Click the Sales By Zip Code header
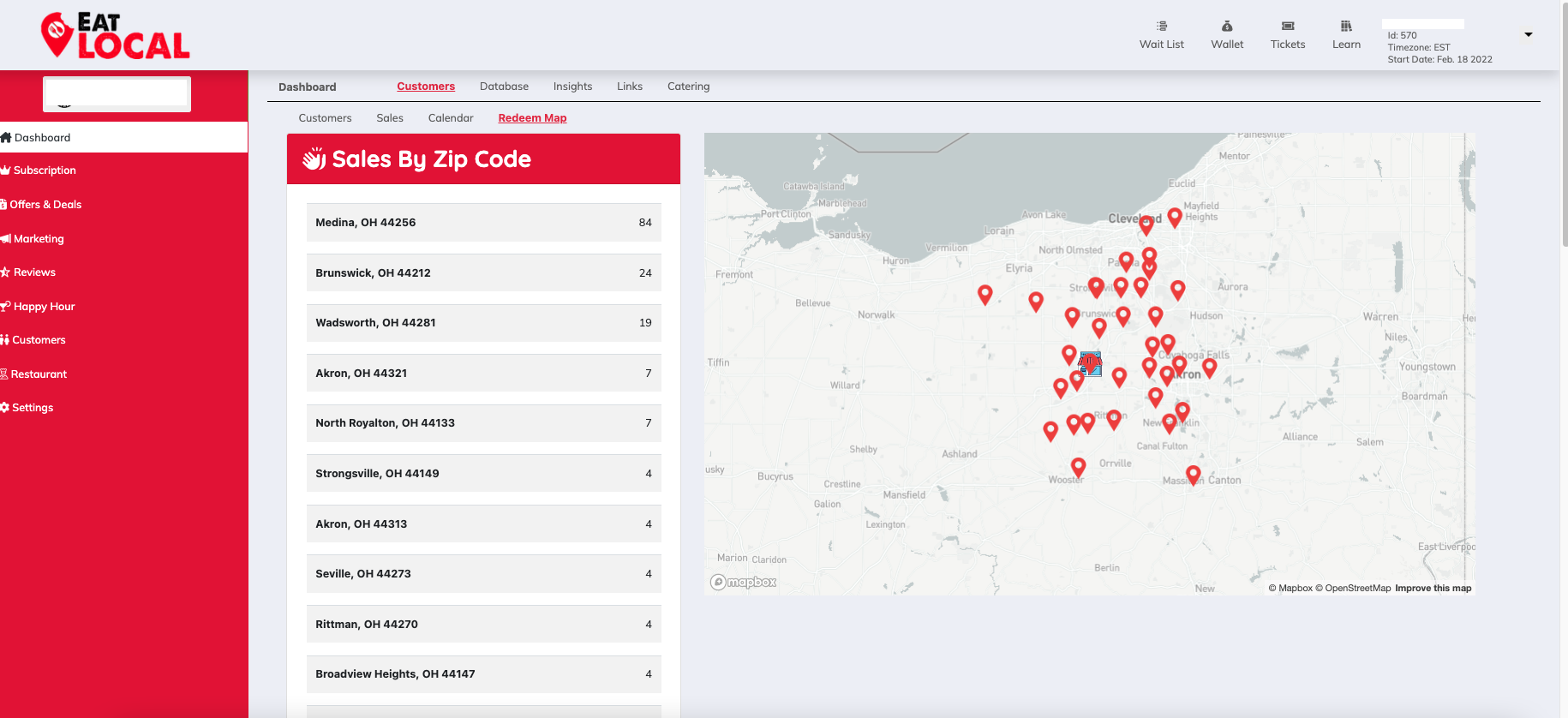Image resolution: width=1568 pixels, height=718 pixels. coord(483,159)
